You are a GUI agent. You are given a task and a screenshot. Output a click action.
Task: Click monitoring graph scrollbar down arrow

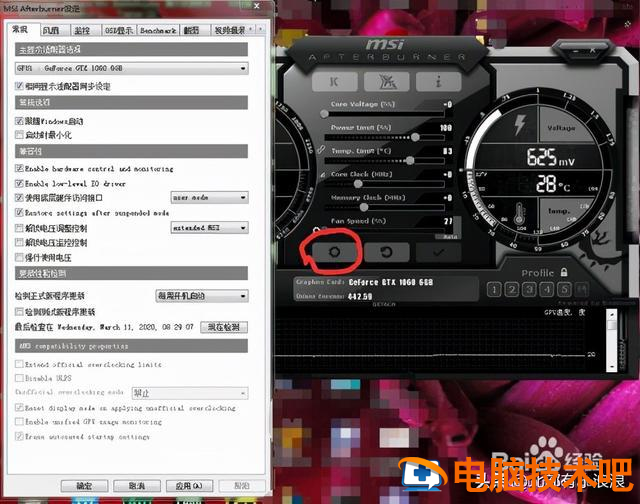[x=611, y=366]
